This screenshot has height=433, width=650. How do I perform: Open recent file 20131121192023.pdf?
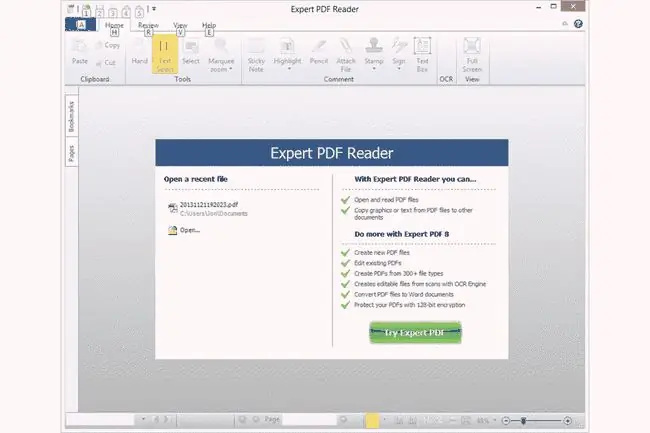click(x=209, y=205)
